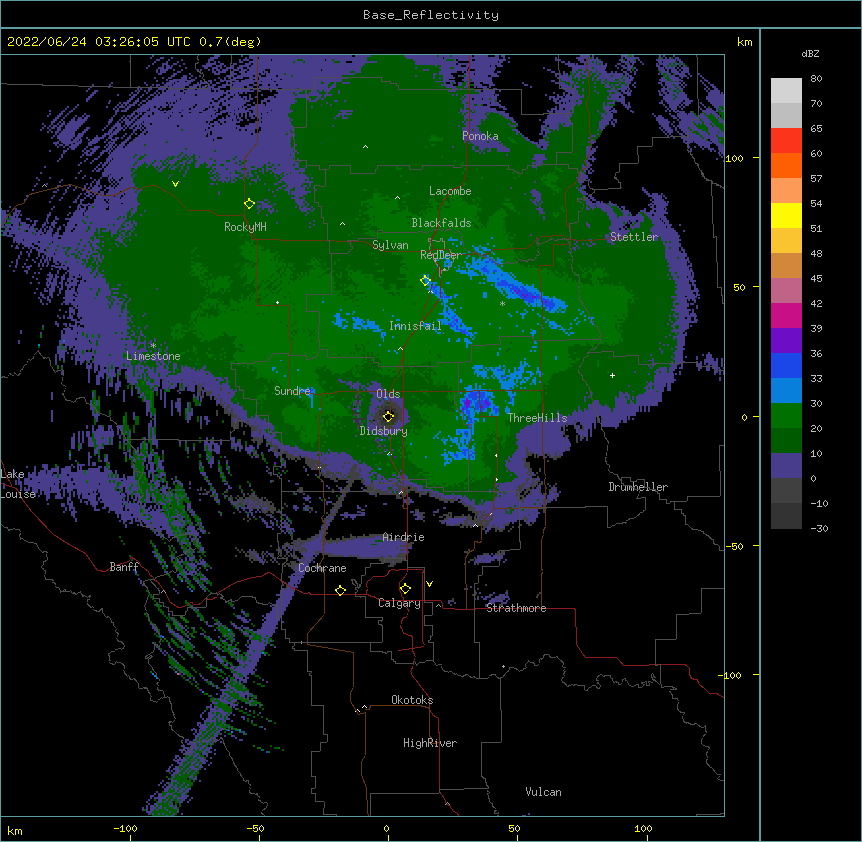Pick the orange 60 dBZ legend swatch
Screen dimensions: 862x842
point(786,165)
